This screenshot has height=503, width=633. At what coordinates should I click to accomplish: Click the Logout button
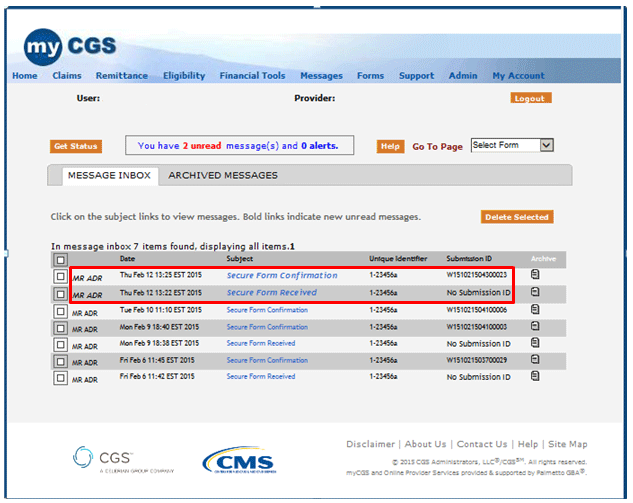coord(530,98)
